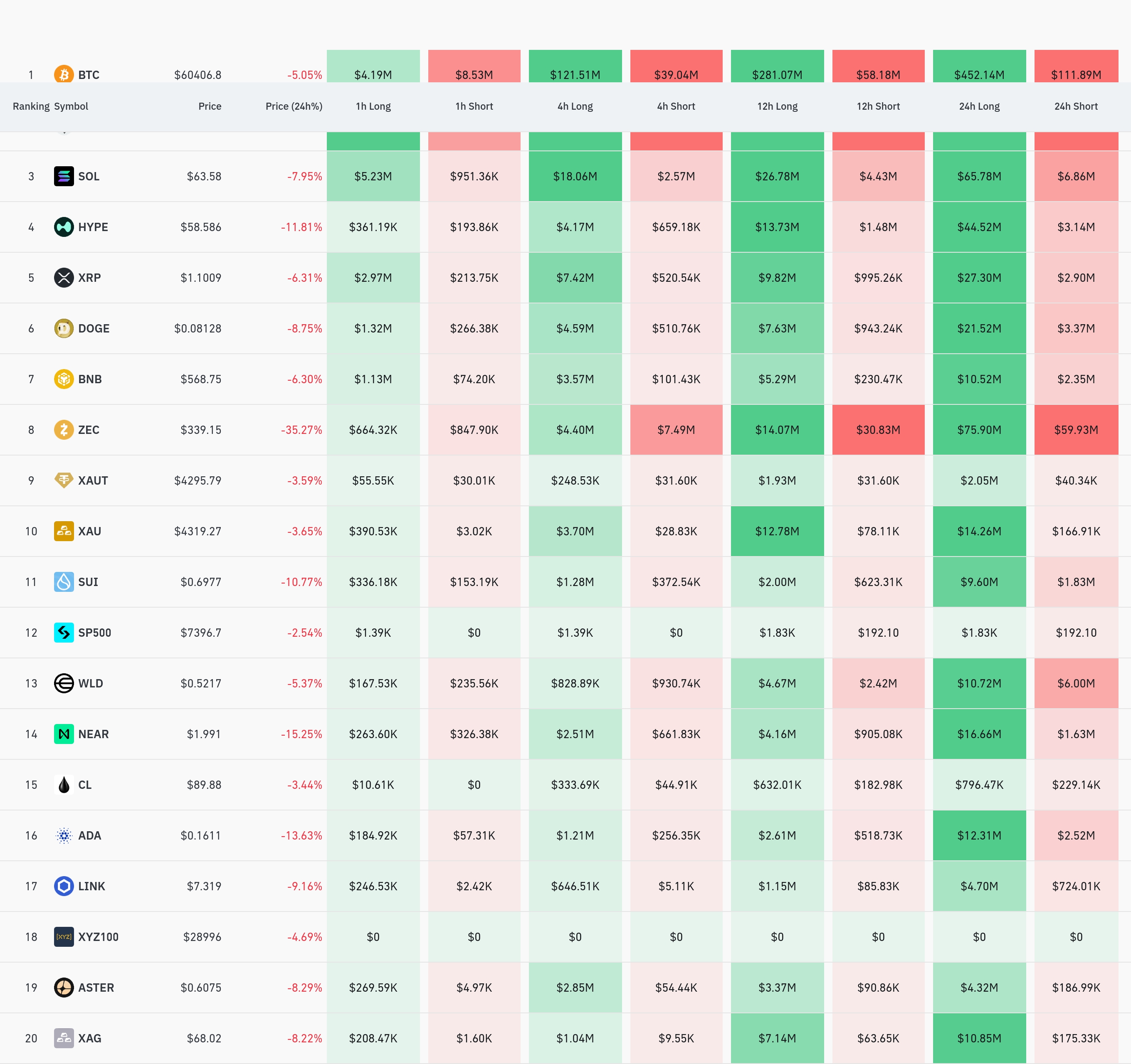Select ZEC 24h Short $59.93M cell
This screenshot has width=1131, height=1064.
1076,429
